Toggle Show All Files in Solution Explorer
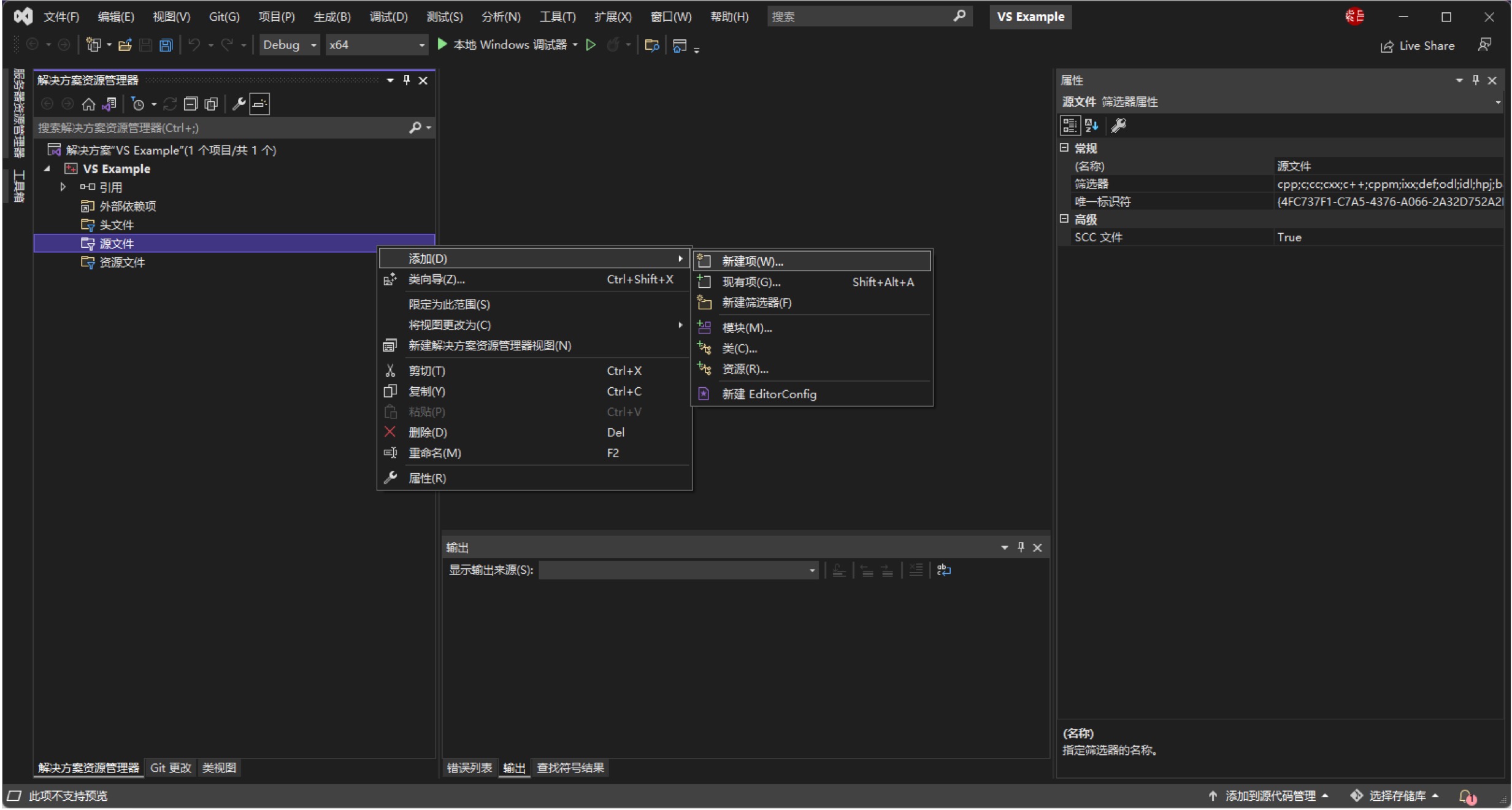Image resolution: width=1512 pixels, height=810 pixels. [211, 104]
